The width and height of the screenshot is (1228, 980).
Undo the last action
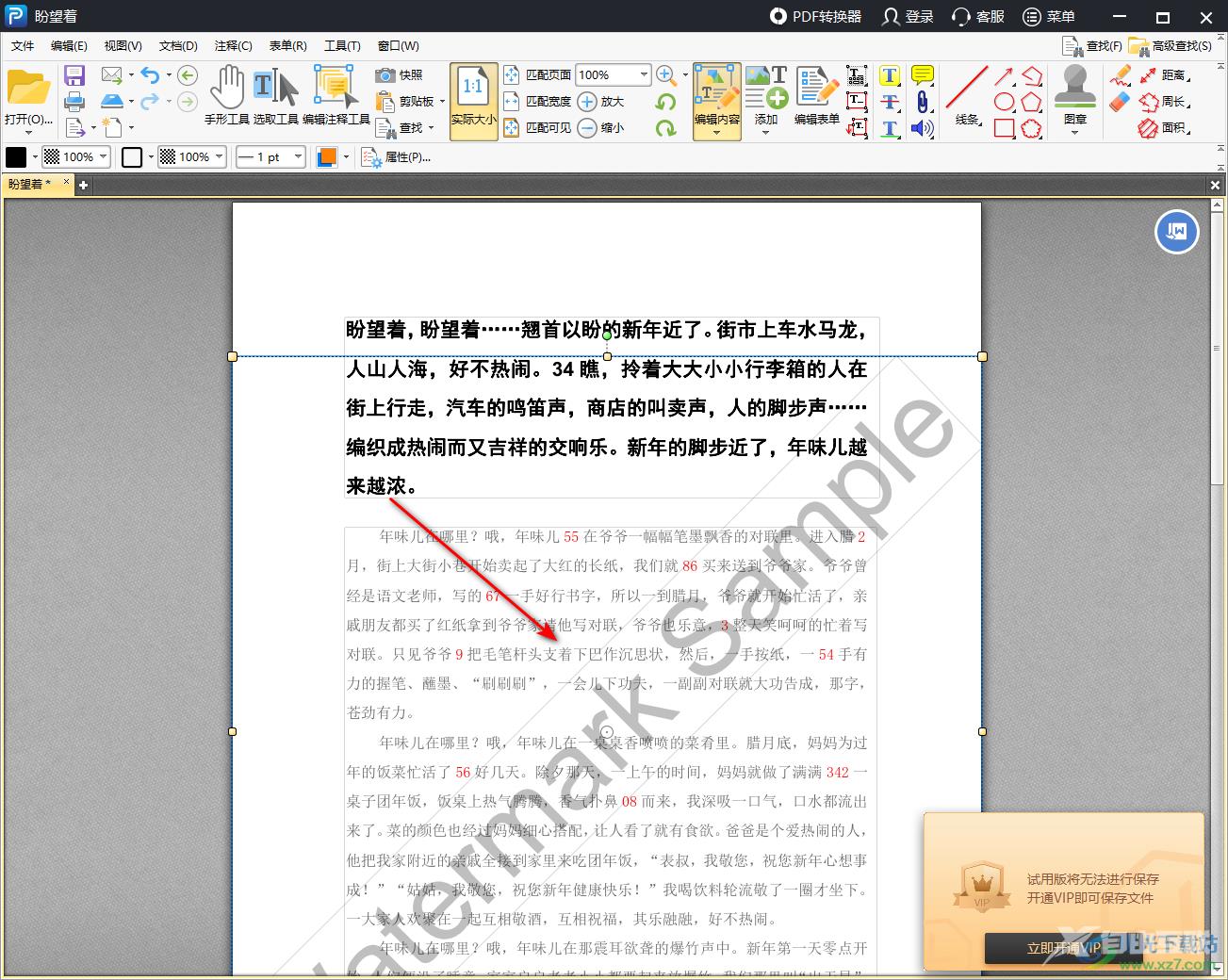point(151,74)
